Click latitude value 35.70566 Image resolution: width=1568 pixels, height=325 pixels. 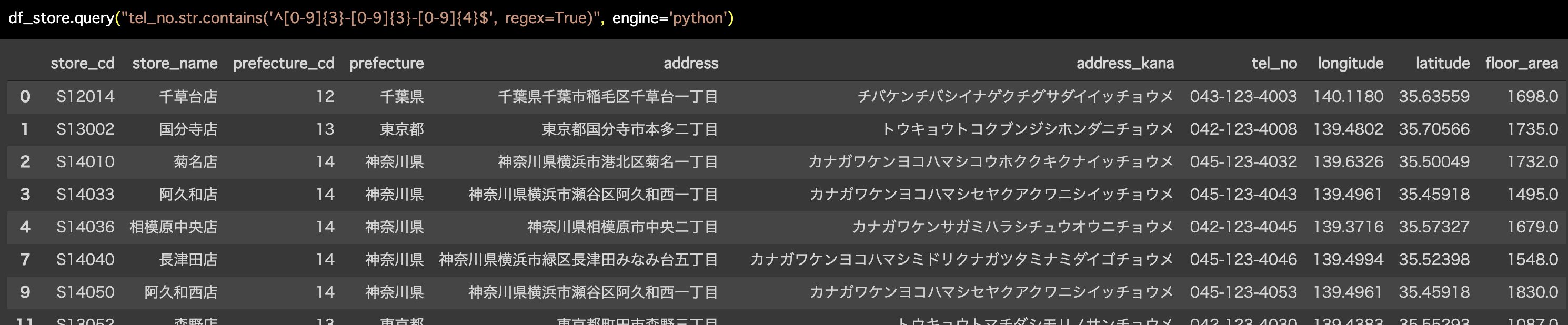pos(1434,129)
